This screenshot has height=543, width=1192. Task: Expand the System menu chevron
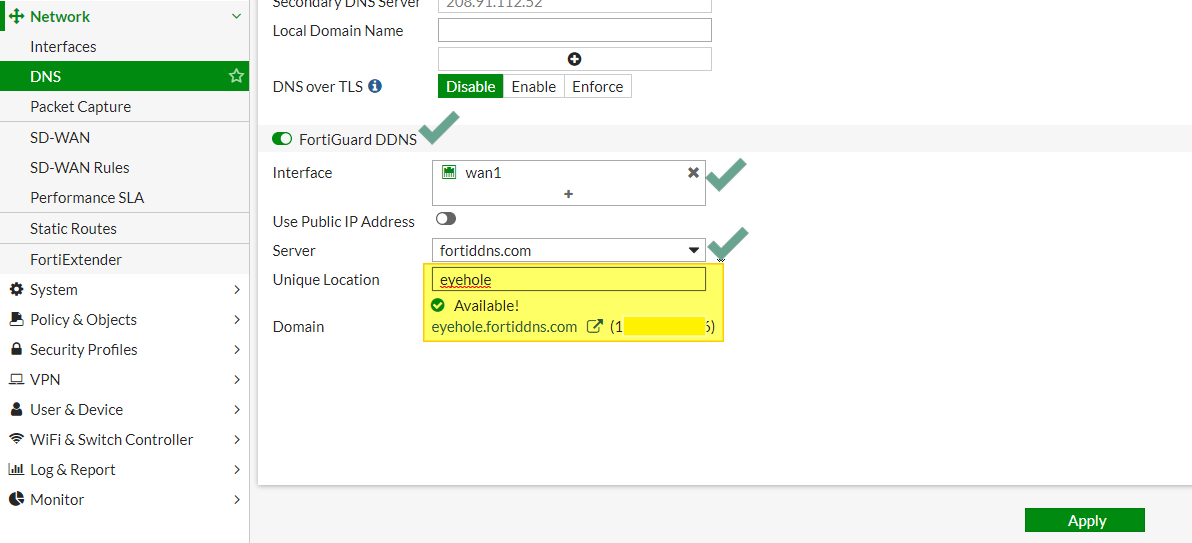[237, 290]
